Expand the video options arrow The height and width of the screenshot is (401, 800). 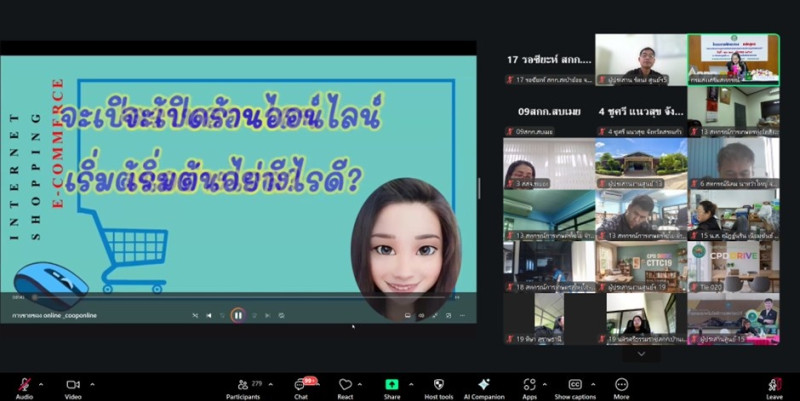pos(91,381)
